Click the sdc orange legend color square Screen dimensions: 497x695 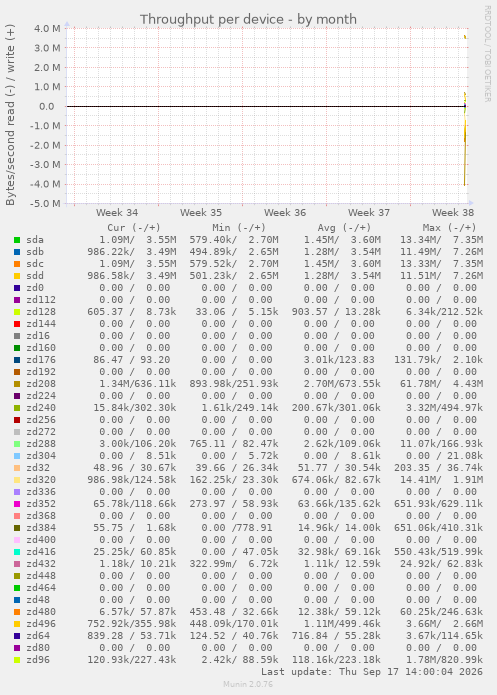[17, 264]
